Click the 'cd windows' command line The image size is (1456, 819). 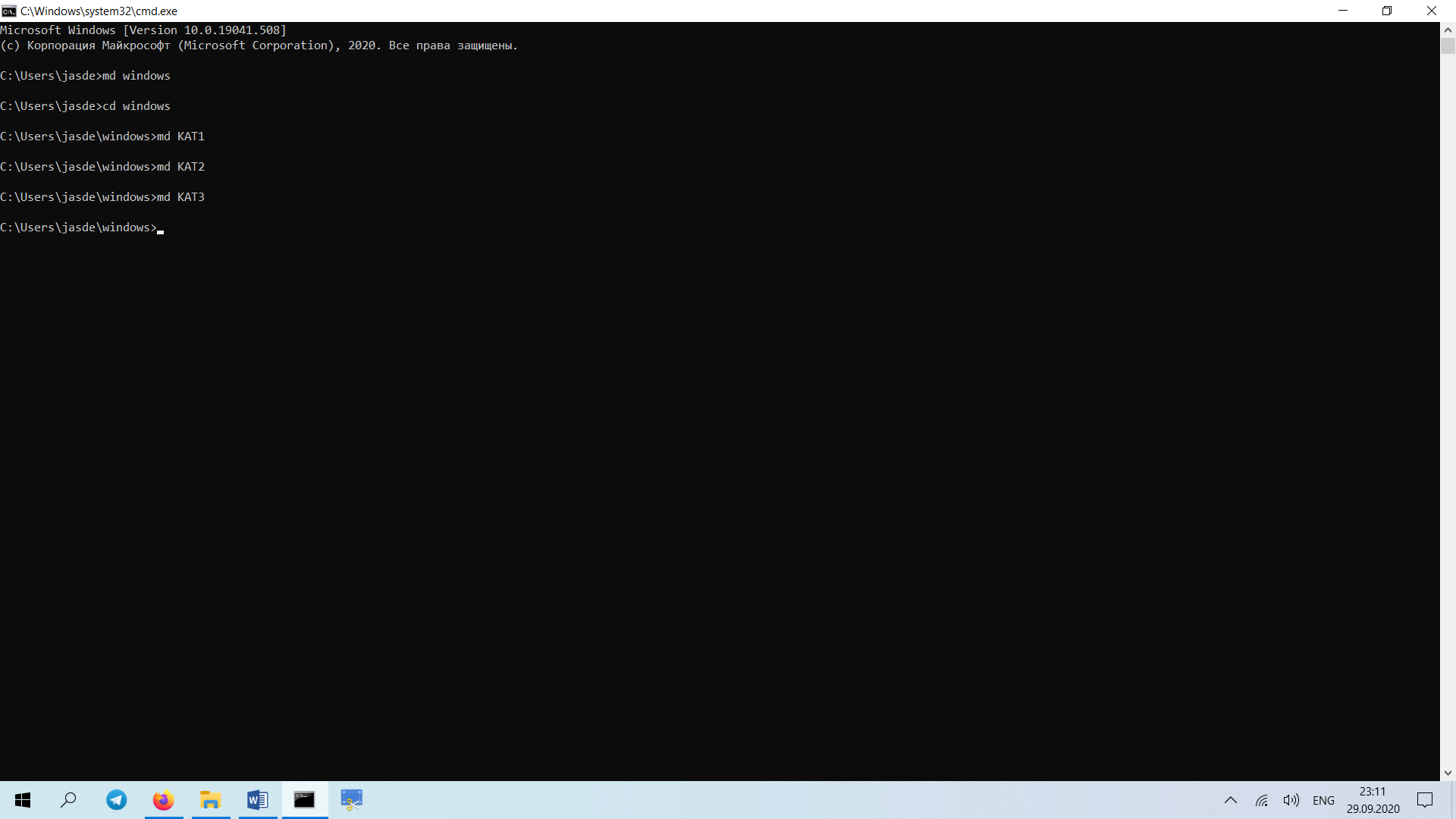(x=86, y=106)
